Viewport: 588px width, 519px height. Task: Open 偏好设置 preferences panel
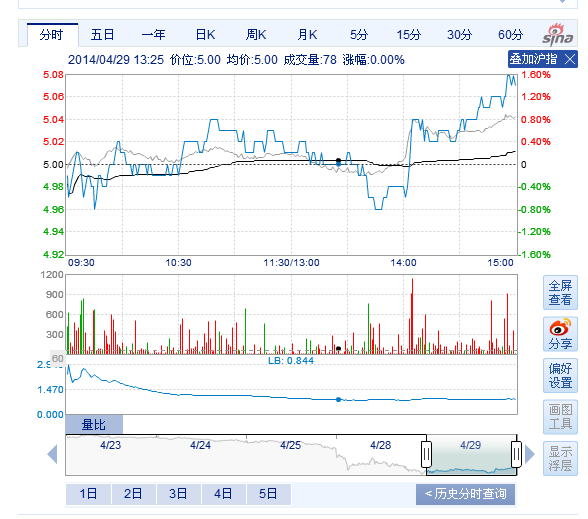click(x=560, y=376)
